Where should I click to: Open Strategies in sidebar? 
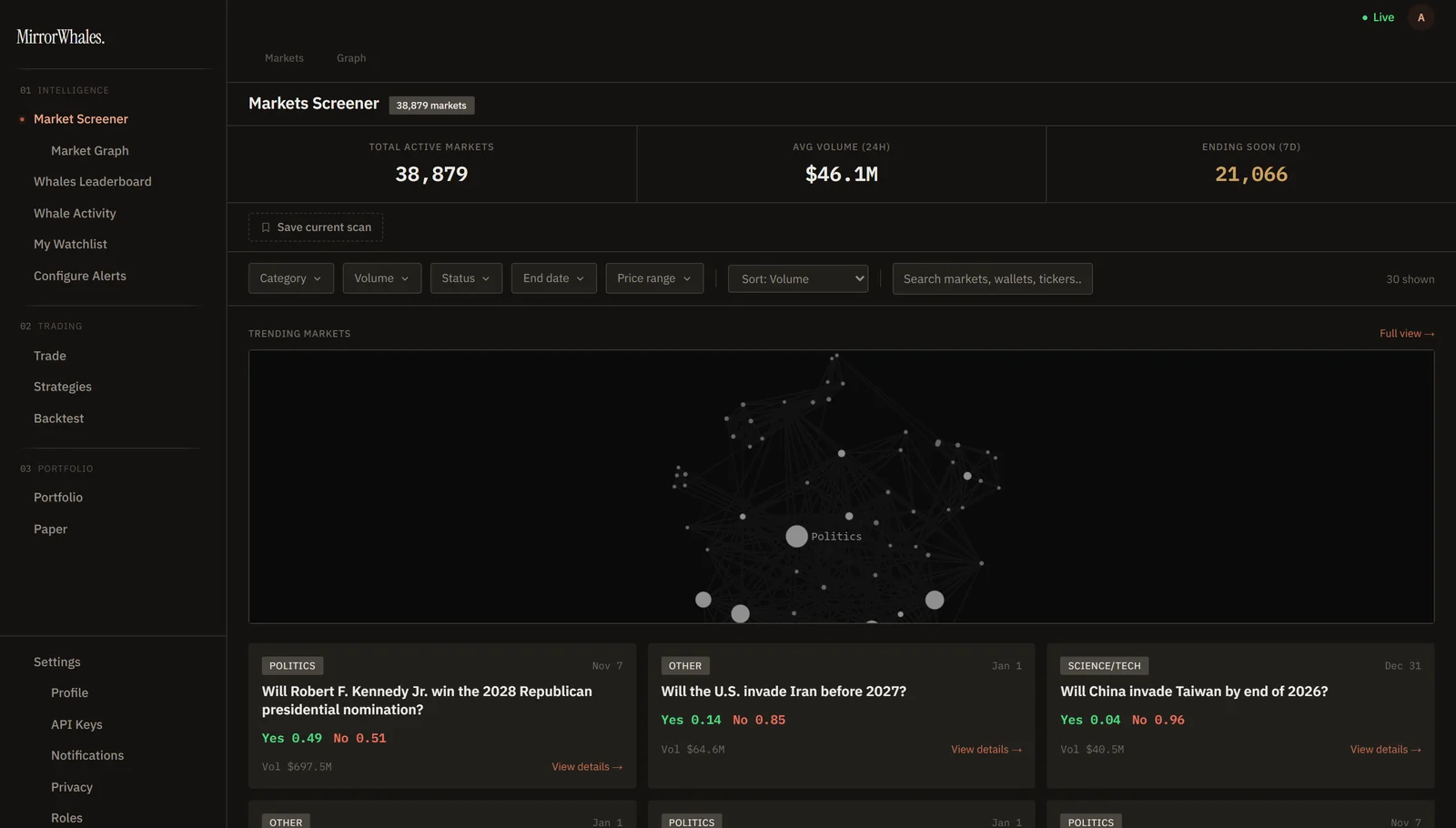pos(63,387)
